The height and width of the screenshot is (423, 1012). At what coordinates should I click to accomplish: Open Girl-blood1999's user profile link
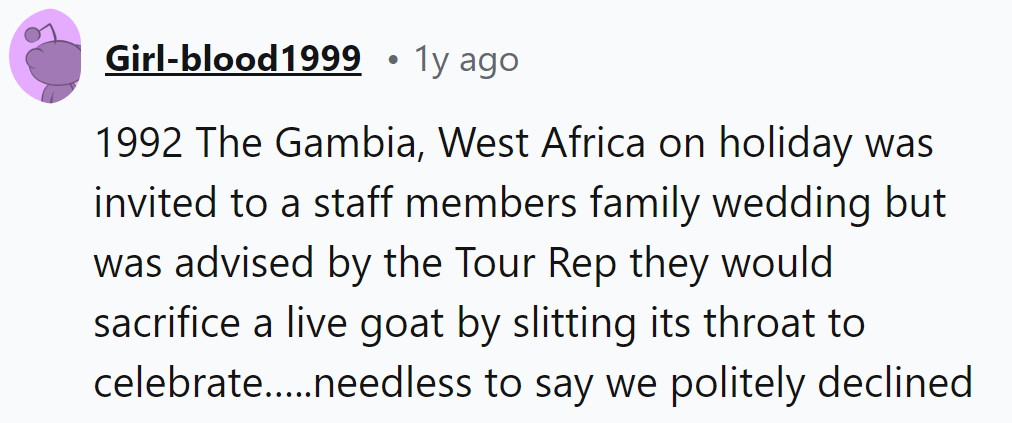pos(233,61)
